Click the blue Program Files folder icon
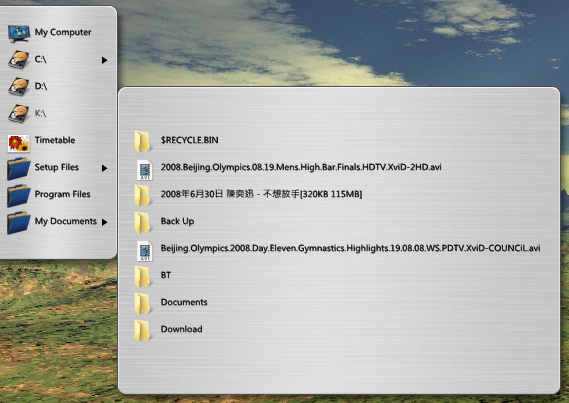The height and width of the screenshot is (403, 569). tap(19, 195)
